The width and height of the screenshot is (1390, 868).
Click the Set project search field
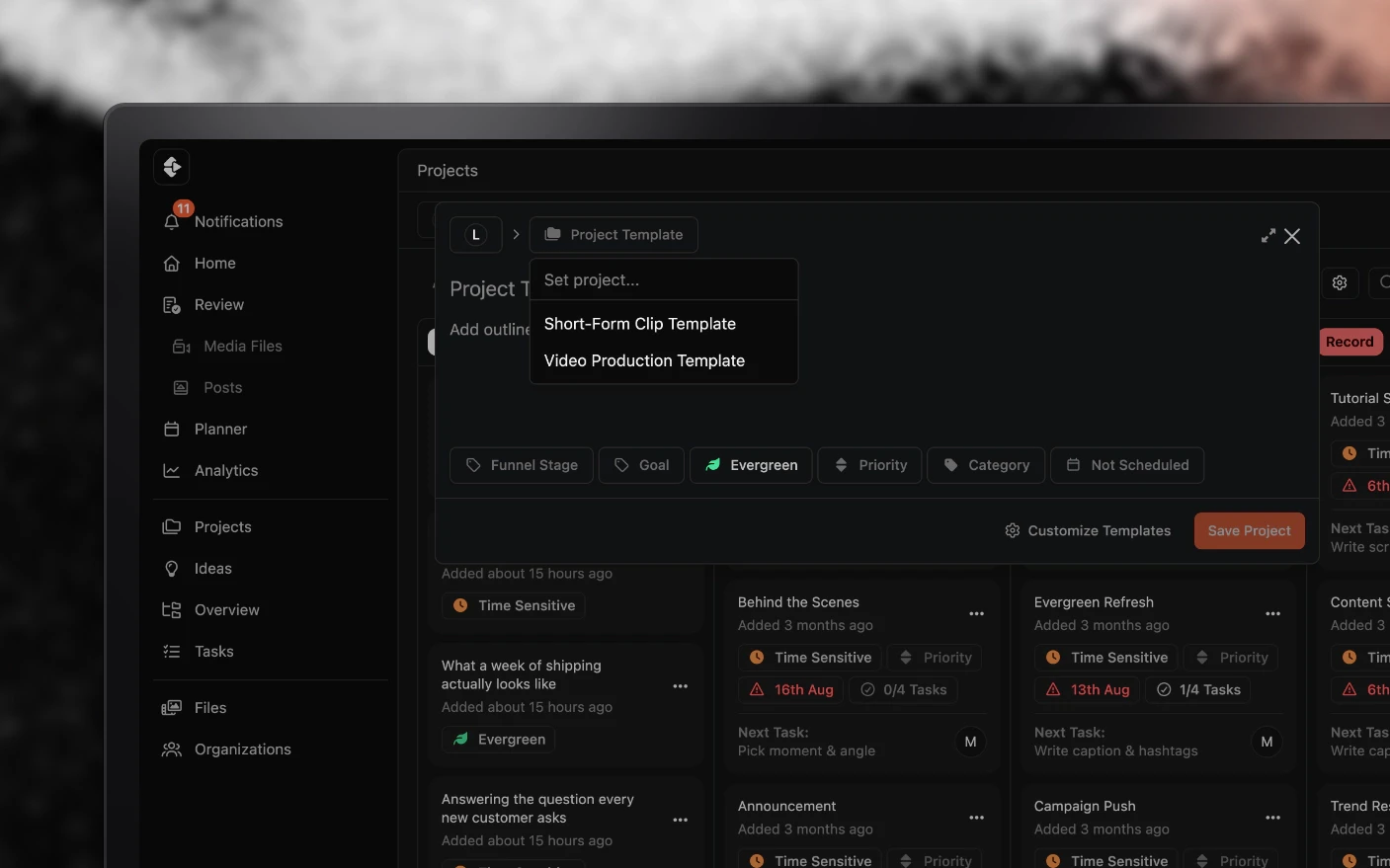click(664, 280)
